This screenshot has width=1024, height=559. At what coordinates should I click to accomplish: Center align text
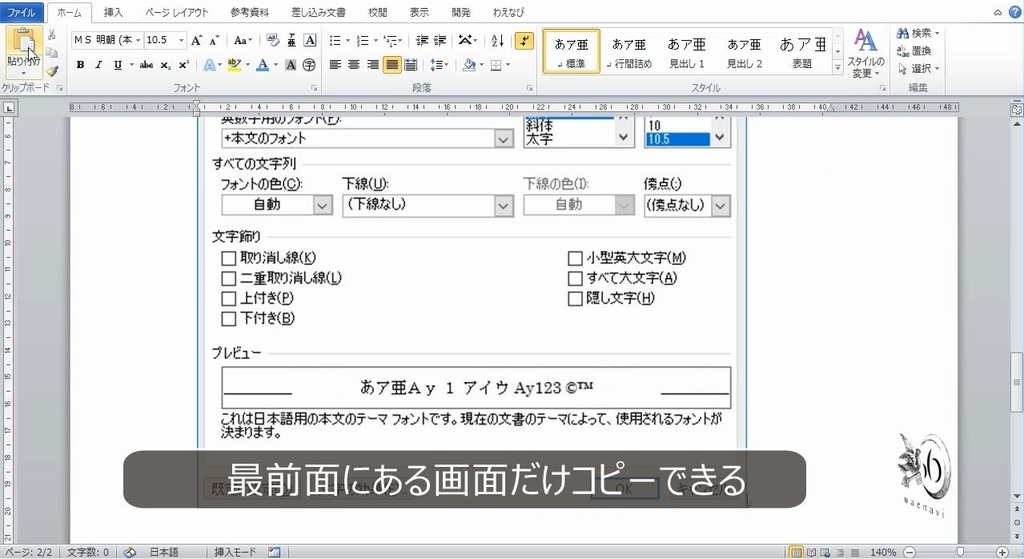coord(354,65)
